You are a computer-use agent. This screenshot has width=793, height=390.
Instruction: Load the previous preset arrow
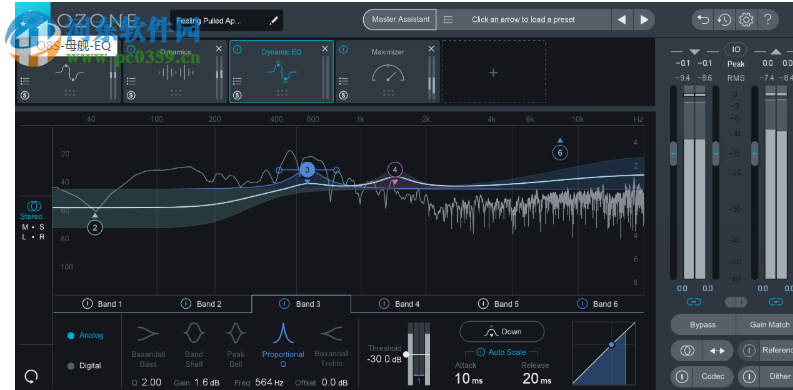622,20
